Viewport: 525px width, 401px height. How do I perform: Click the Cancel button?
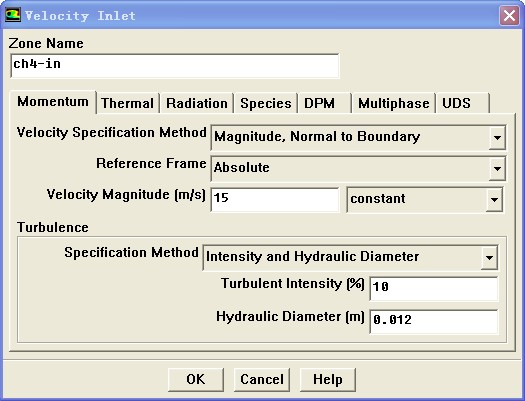262,380
